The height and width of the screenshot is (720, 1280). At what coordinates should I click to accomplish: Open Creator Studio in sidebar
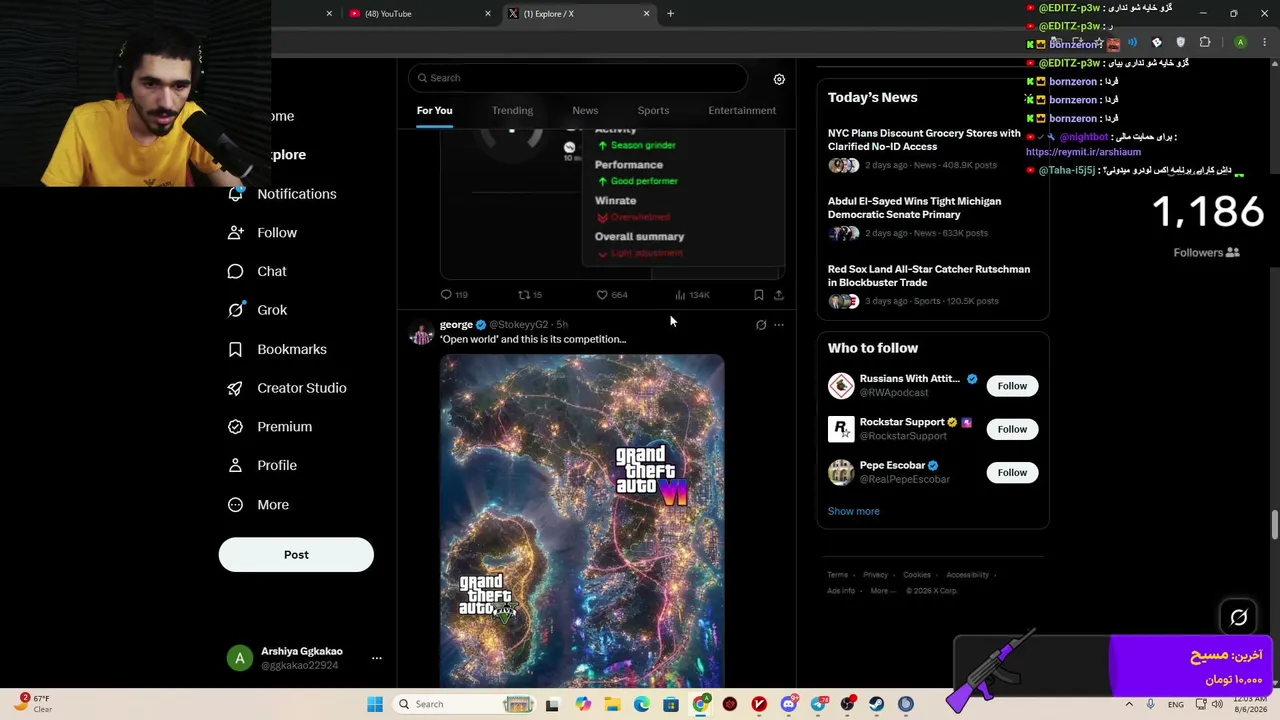[x=287, y=388]
